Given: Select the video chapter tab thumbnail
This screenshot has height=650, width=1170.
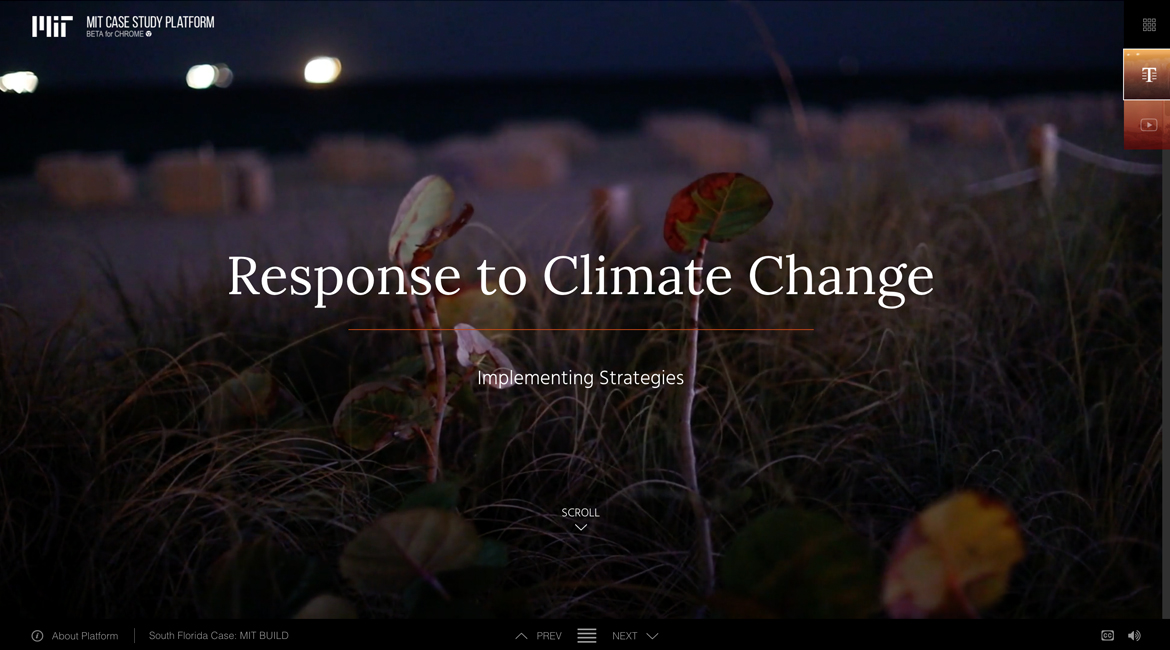Looking at the screenshot, I should coord(1146,125).
